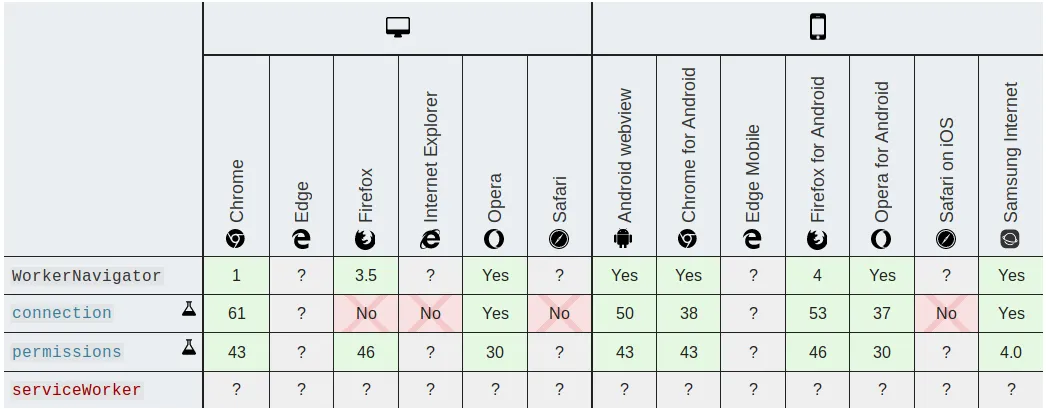Open the serviceWorker property link

[x=77, y=390]
